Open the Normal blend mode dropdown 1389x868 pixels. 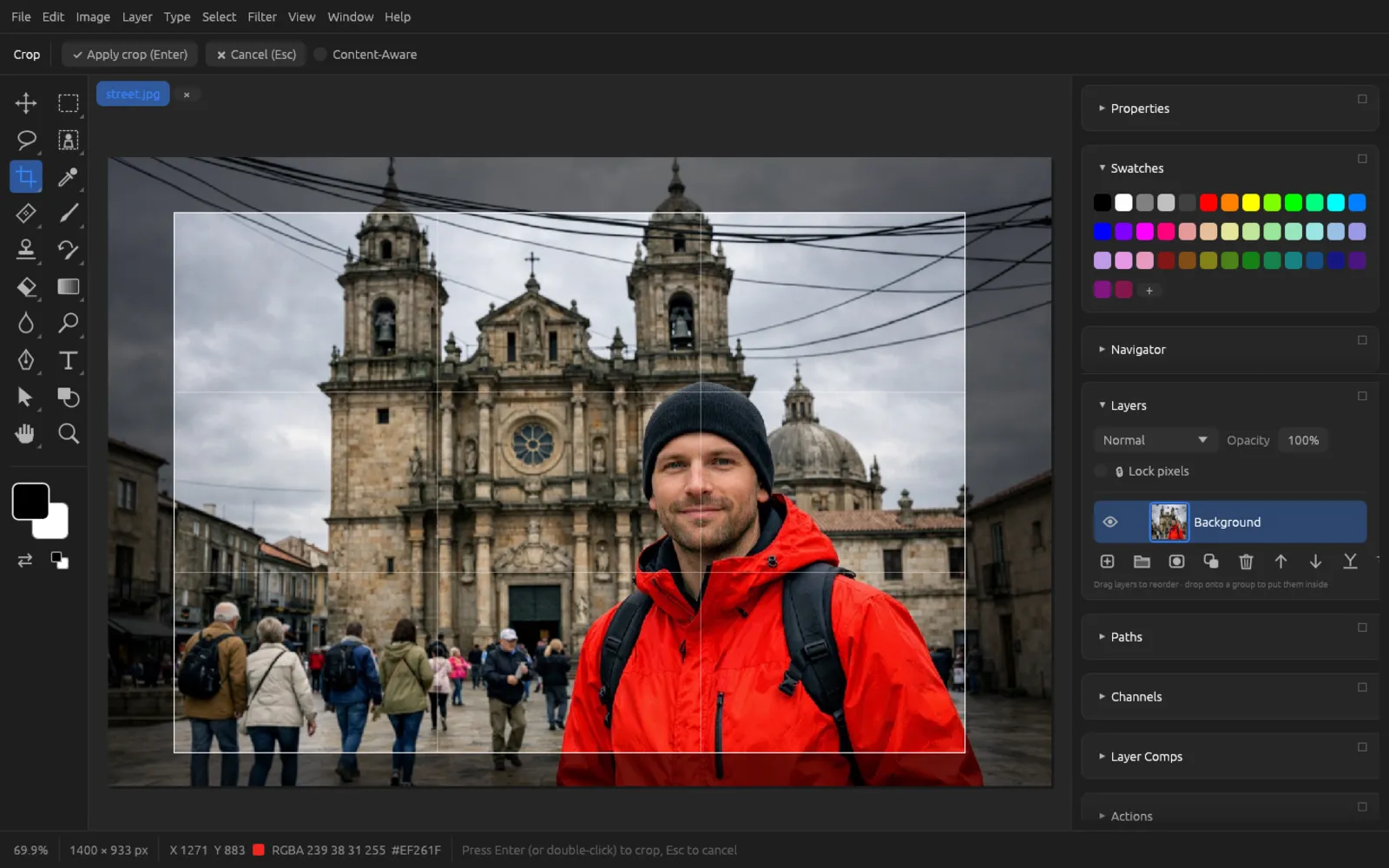1155,440
